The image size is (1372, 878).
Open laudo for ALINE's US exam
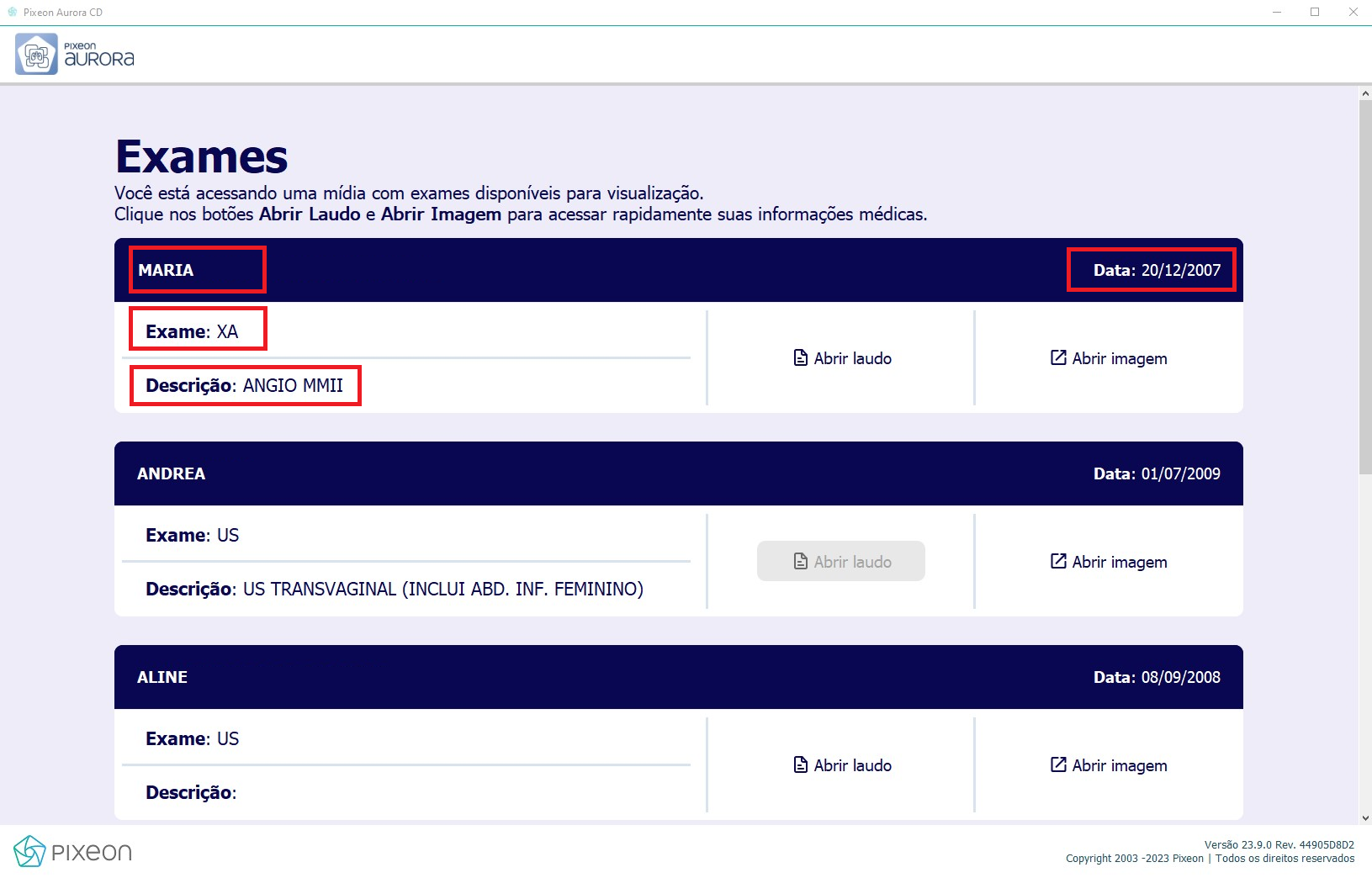click(x=841, y=765)
